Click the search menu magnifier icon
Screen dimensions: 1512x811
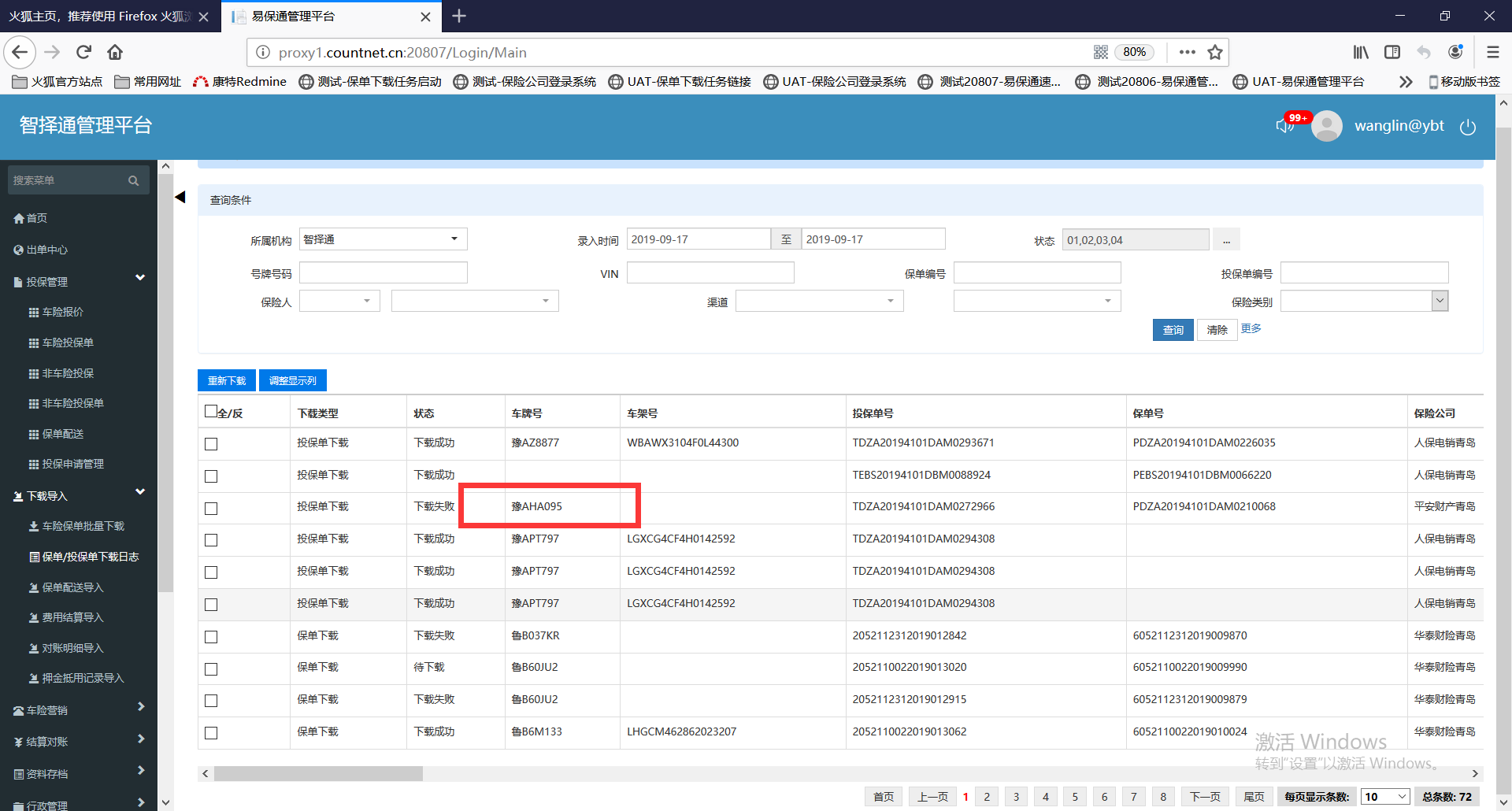point(133,181)
